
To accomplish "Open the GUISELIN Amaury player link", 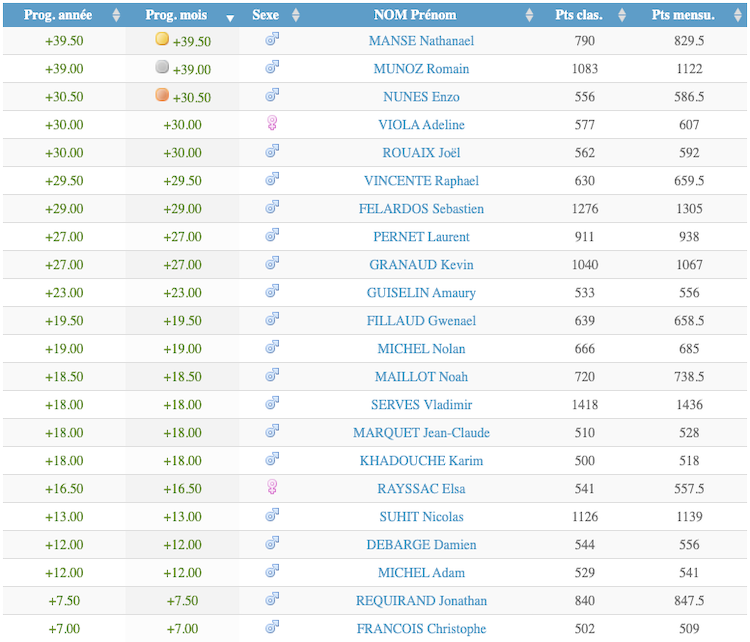I will (421, 293).
